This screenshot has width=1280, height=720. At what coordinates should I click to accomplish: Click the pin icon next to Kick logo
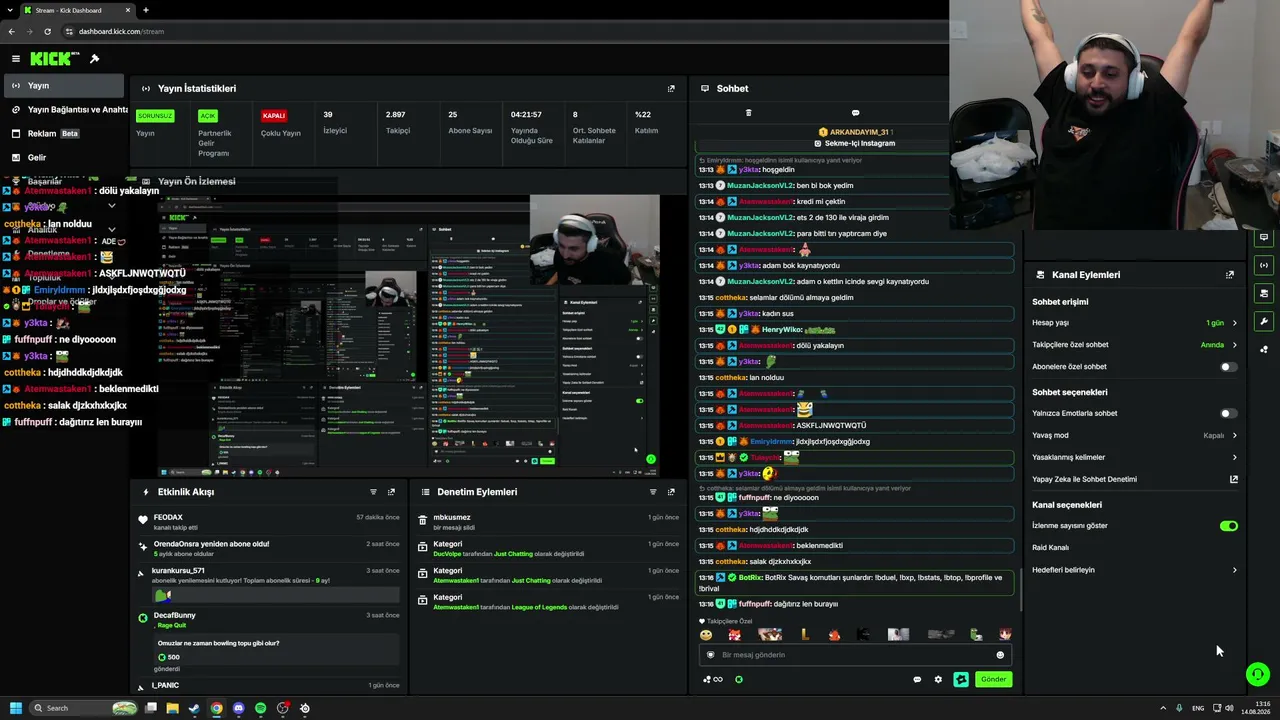click(94, 59)
